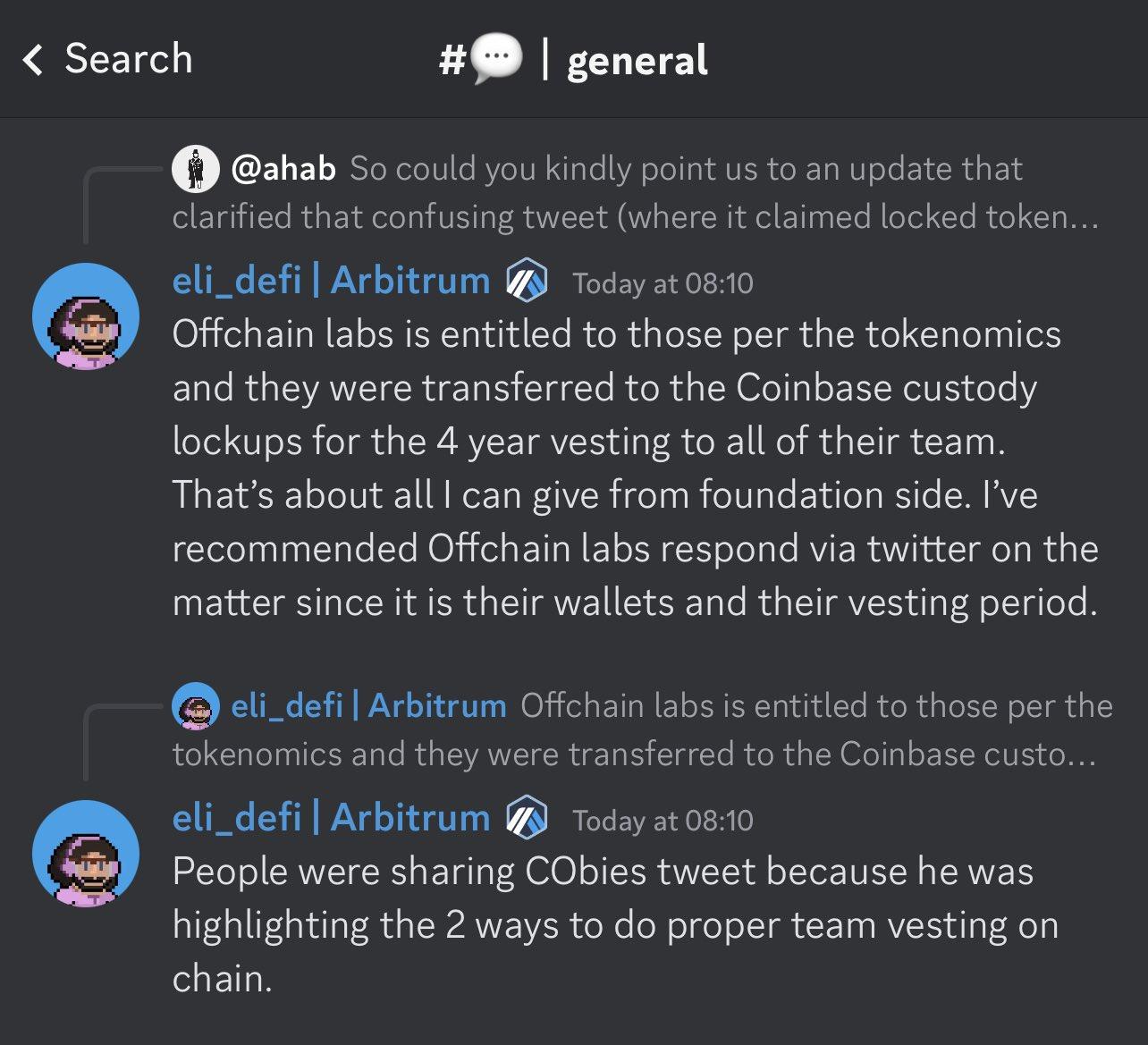
Task: Click the blue eli_defi | Arbitrum username
Action: pyautogui.click(x=331, y=280)
